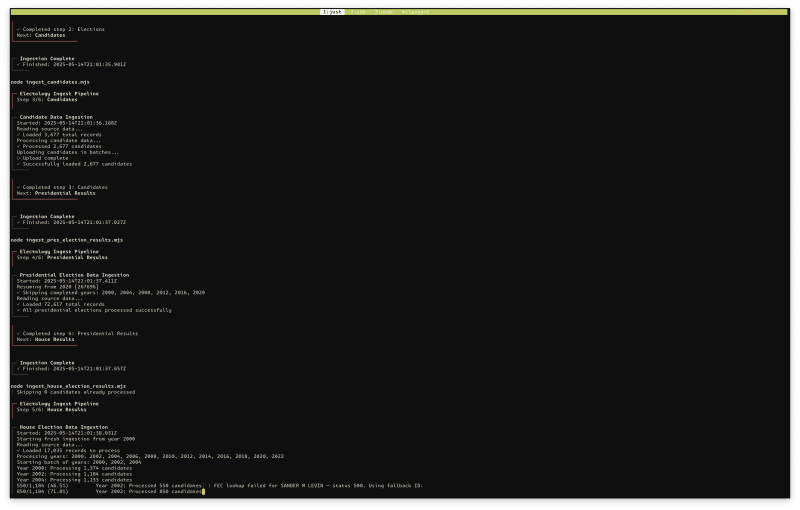Switch to the 2:zsh tmux window tab

[358, 12]
